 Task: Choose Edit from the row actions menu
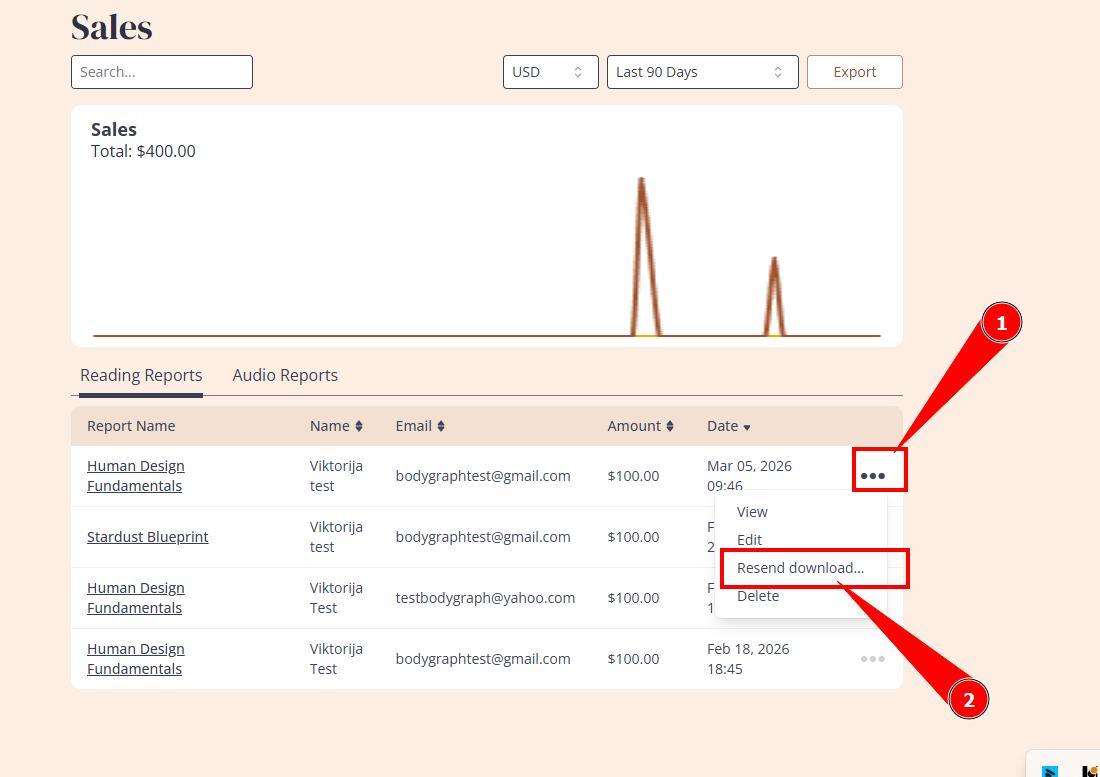(x=749, y=540)
